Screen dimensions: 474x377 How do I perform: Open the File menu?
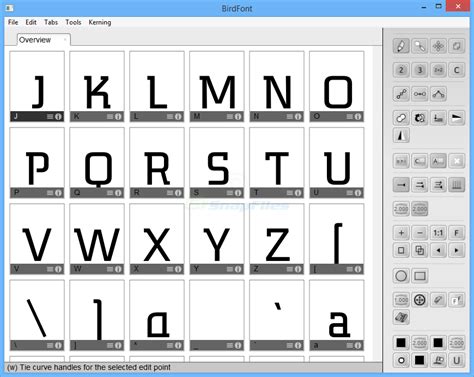click(x=13, y=22)
